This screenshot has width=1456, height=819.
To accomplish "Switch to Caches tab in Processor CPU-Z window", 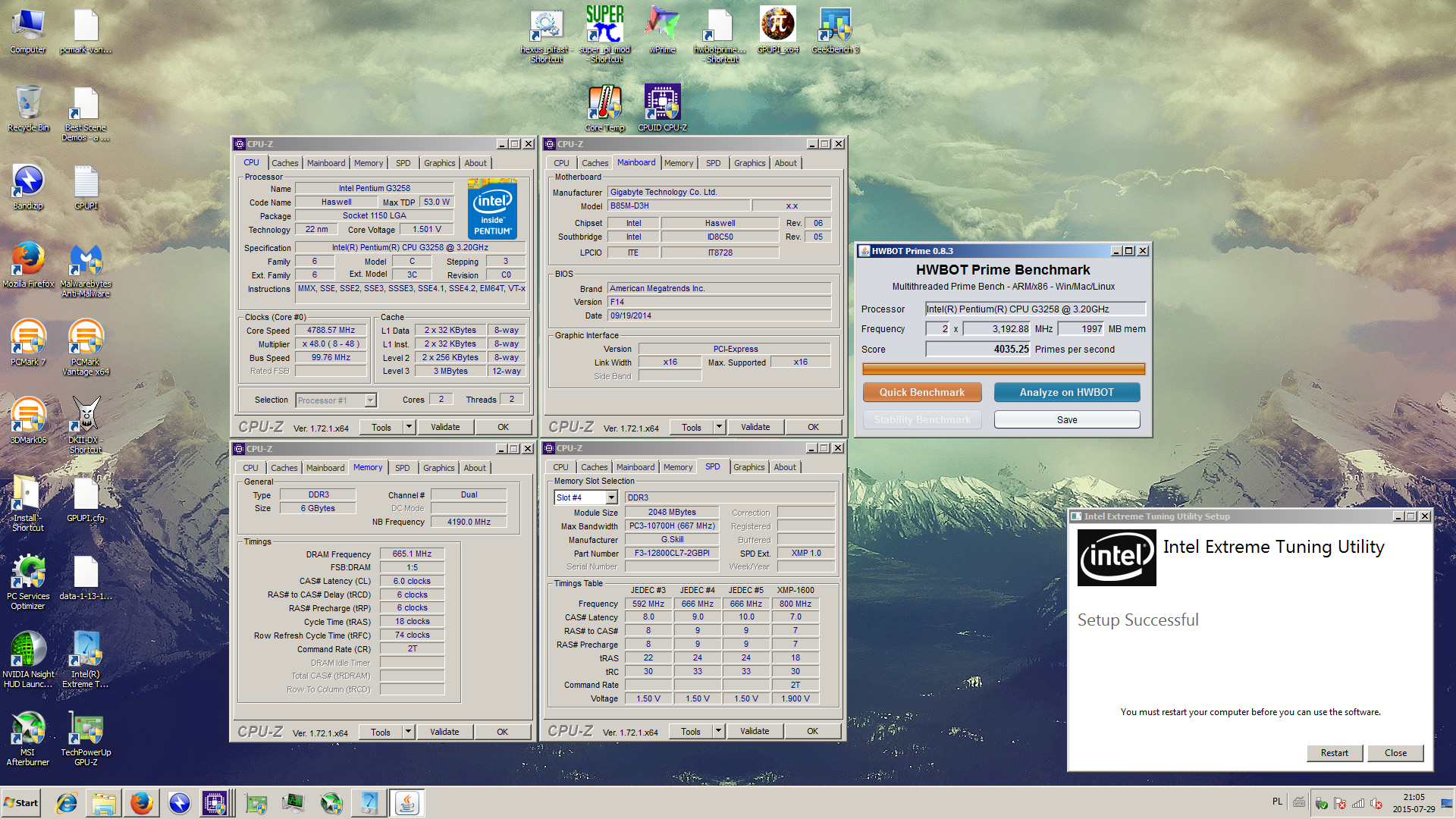I will [x=284, y=163].
